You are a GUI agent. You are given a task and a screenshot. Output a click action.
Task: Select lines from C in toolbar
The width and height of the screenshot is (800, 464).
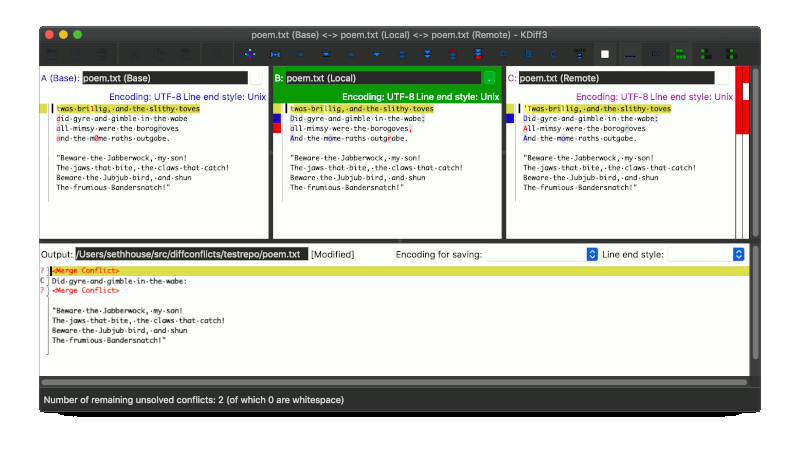[554, 53]
